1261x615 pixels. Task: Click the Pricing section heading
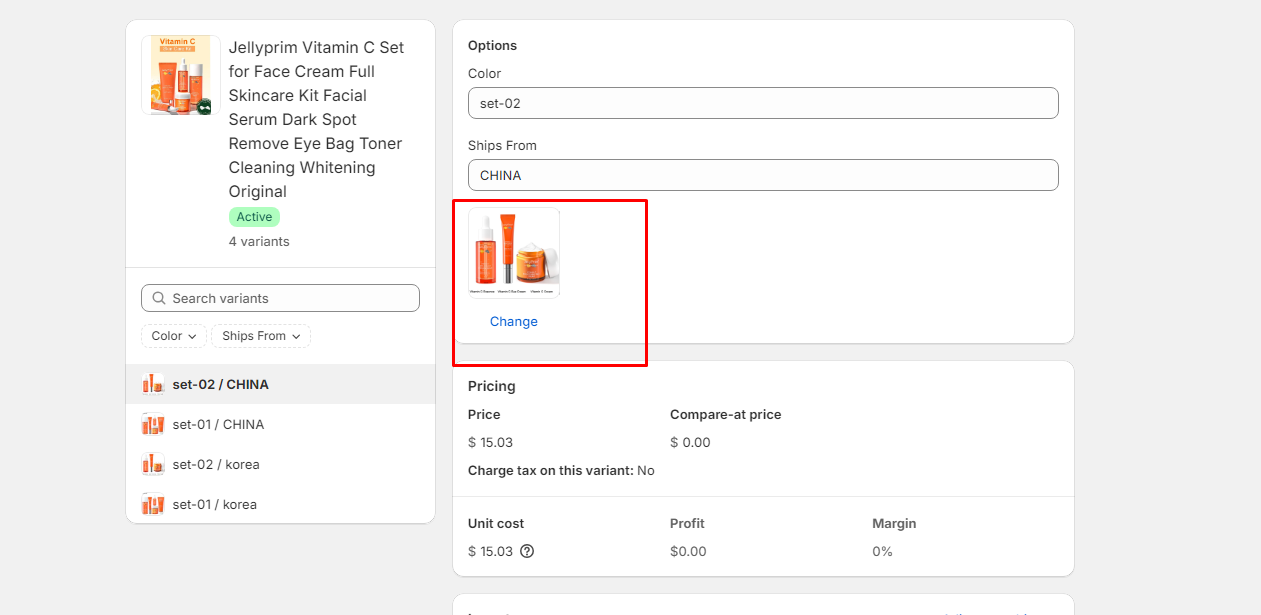point(492,386)
